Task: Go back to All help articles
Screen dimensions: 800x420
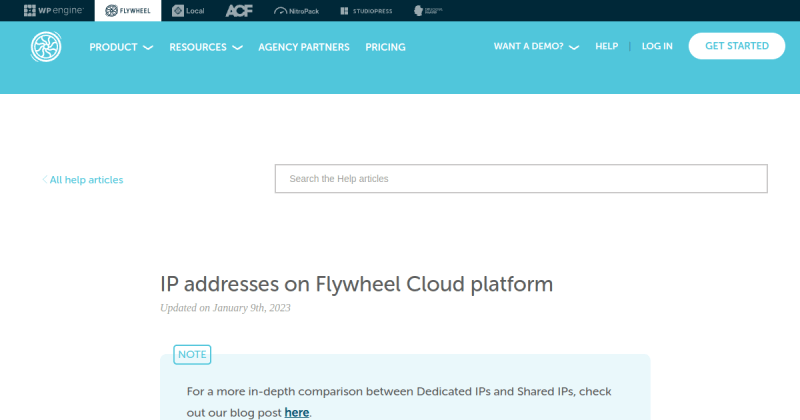Action: point(83,180)
